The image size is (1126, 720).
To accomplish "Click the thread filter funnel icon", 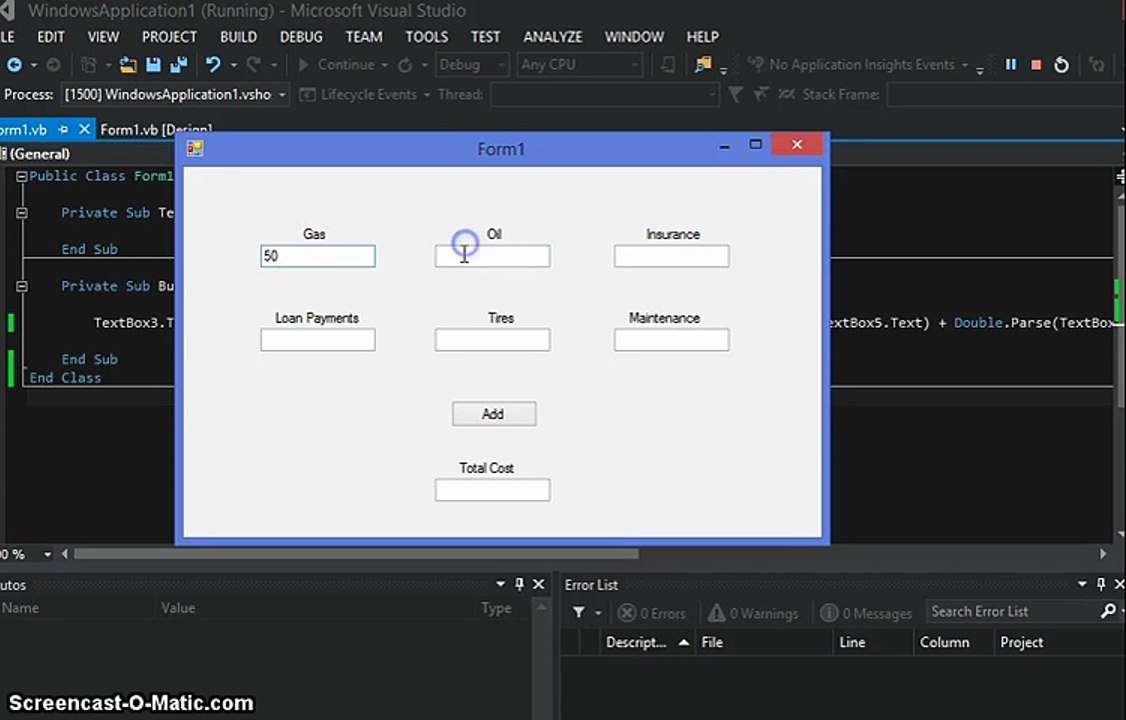I will pos(735,95).
